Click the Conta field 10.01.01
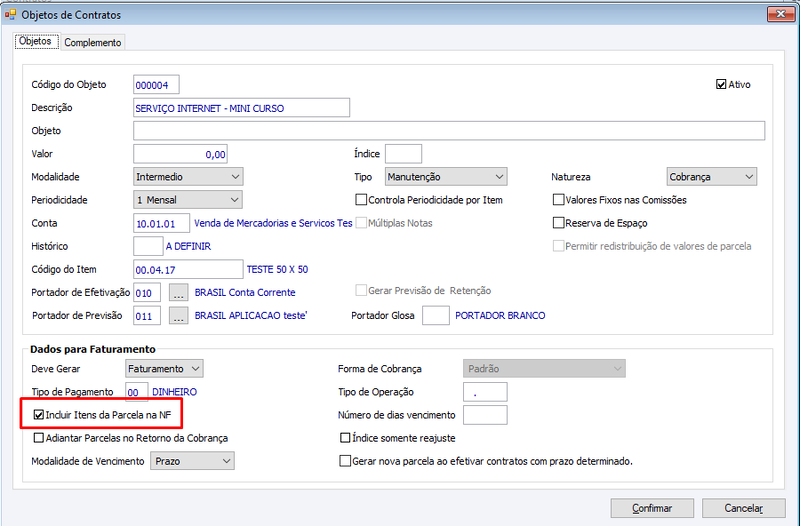Image resolution: width=800 pixels, height=526 pixels. (161, 223)
